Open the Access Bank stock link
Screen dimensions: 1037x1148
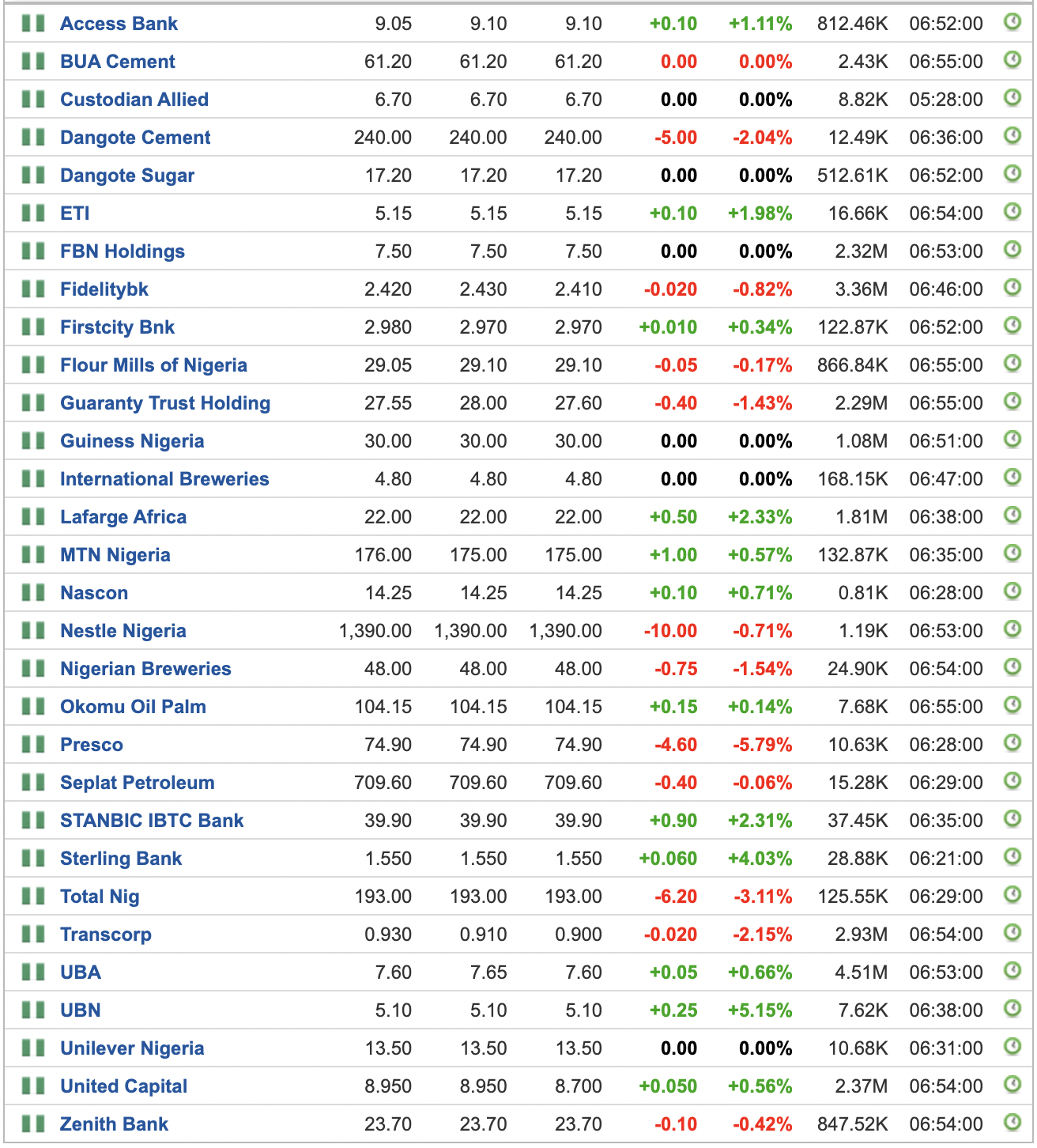coord(119,24)
